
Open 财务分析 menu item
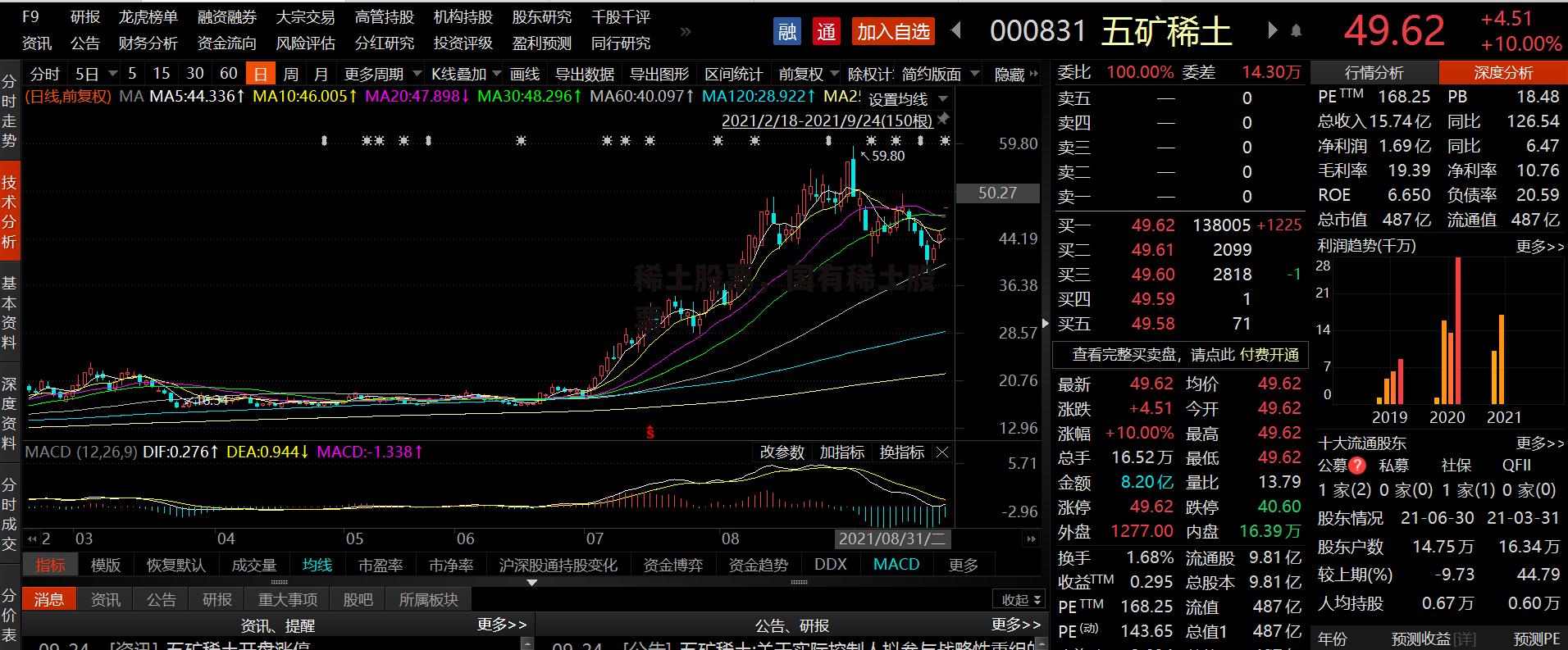coord(148,43)
